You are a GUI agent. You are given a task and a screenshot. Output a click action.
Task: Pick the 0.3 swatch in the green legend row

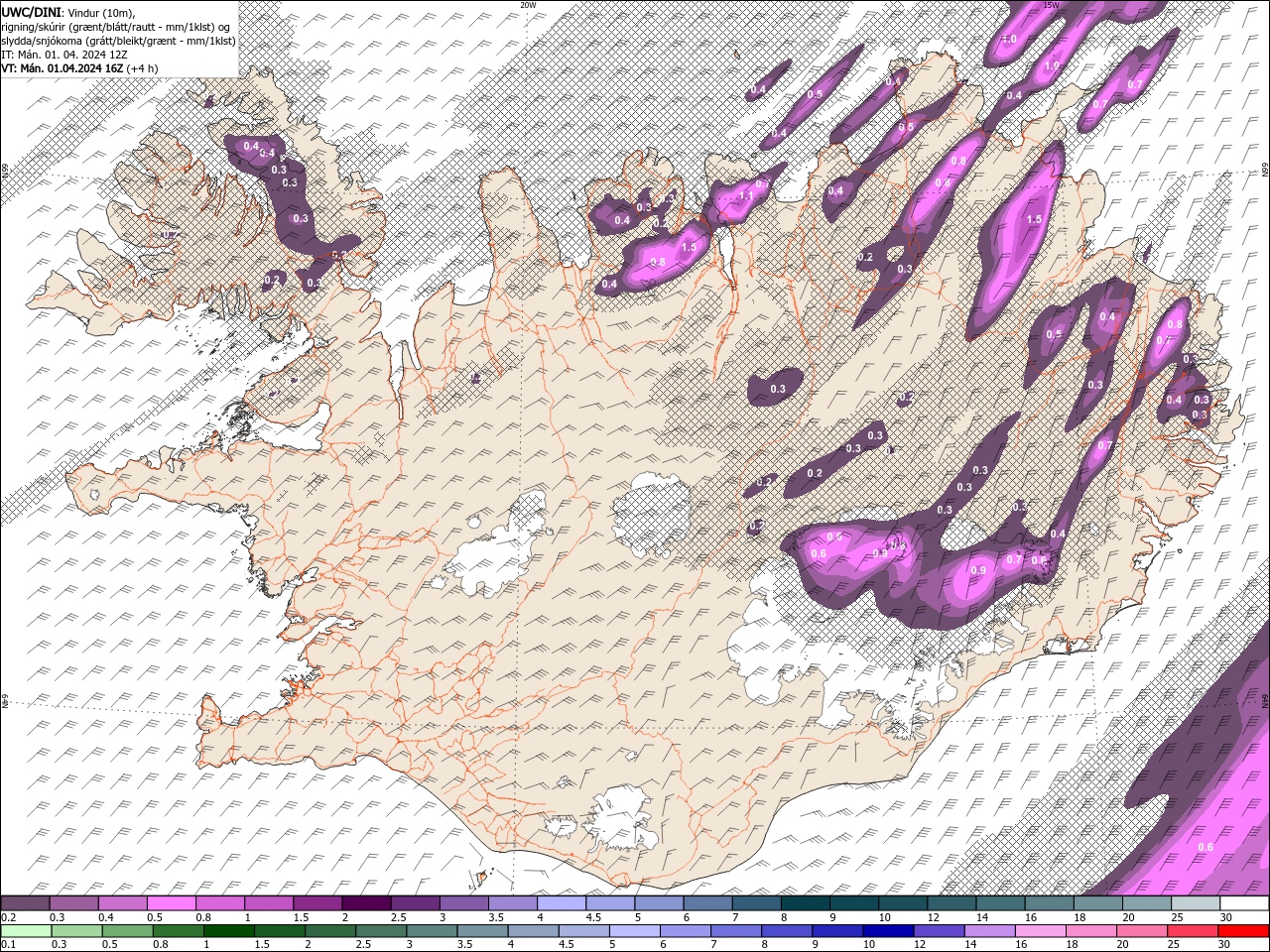point(76,930)
